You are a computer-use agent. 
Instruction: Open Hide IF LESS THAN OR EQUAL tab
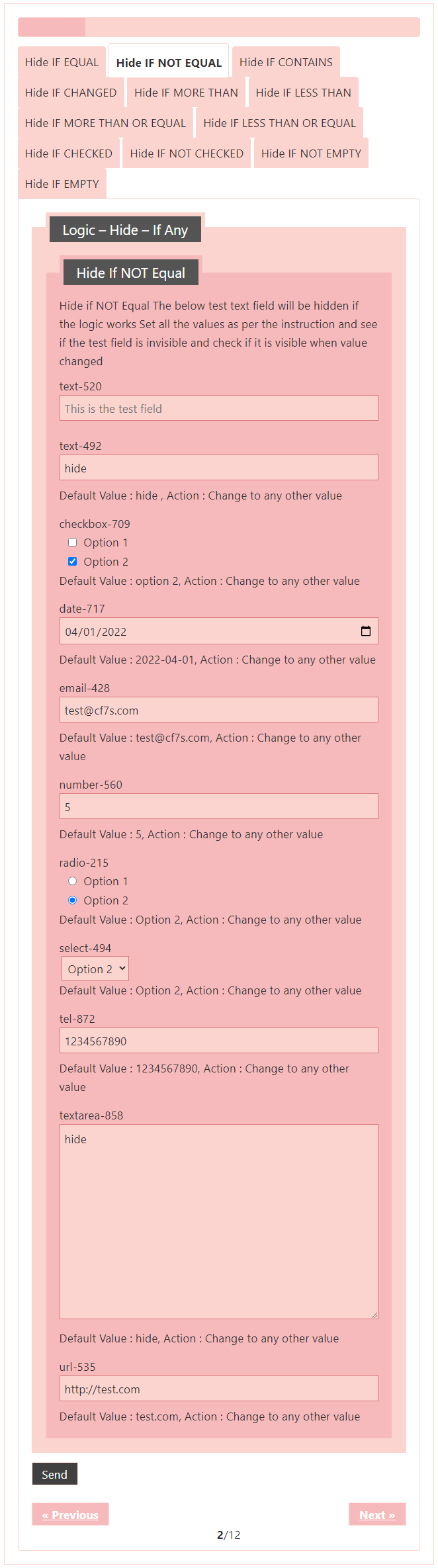tap(279, 123)
